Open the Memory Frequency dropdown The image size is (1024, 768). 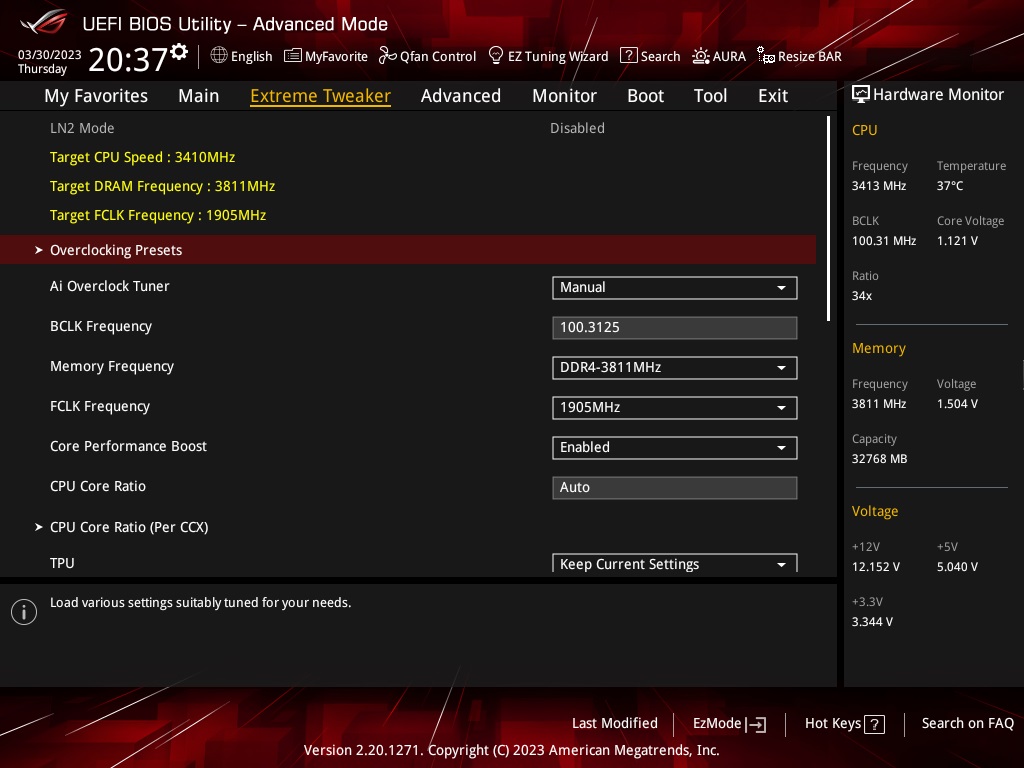tap(675, 368)
